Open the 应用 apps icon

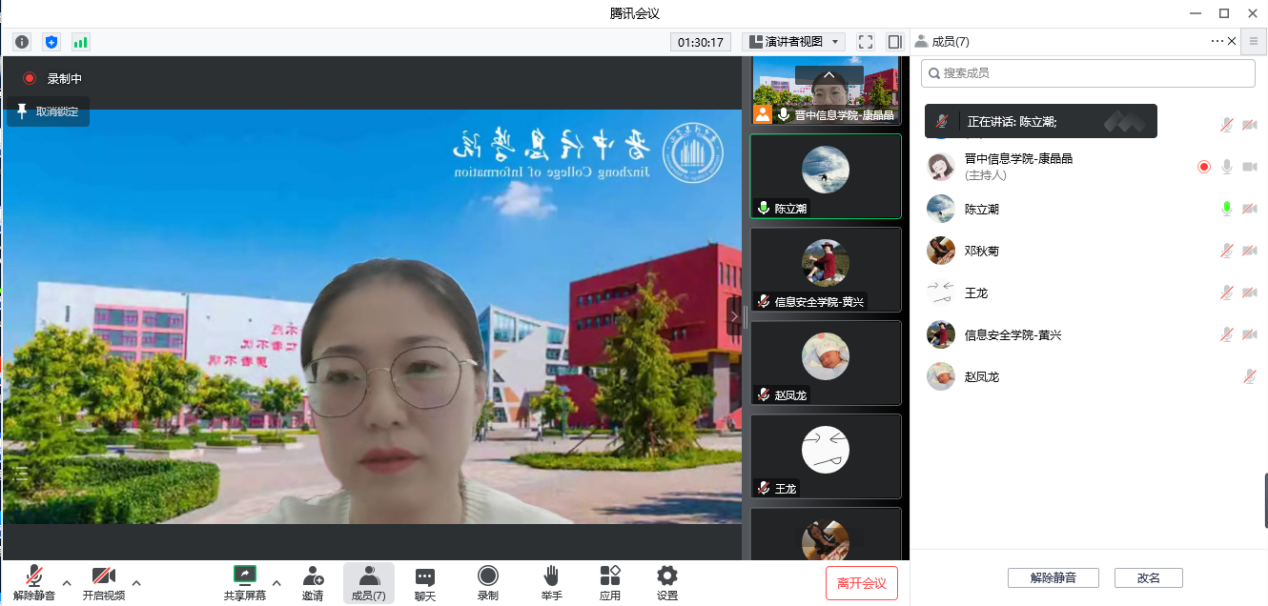(x=610, y=583)
